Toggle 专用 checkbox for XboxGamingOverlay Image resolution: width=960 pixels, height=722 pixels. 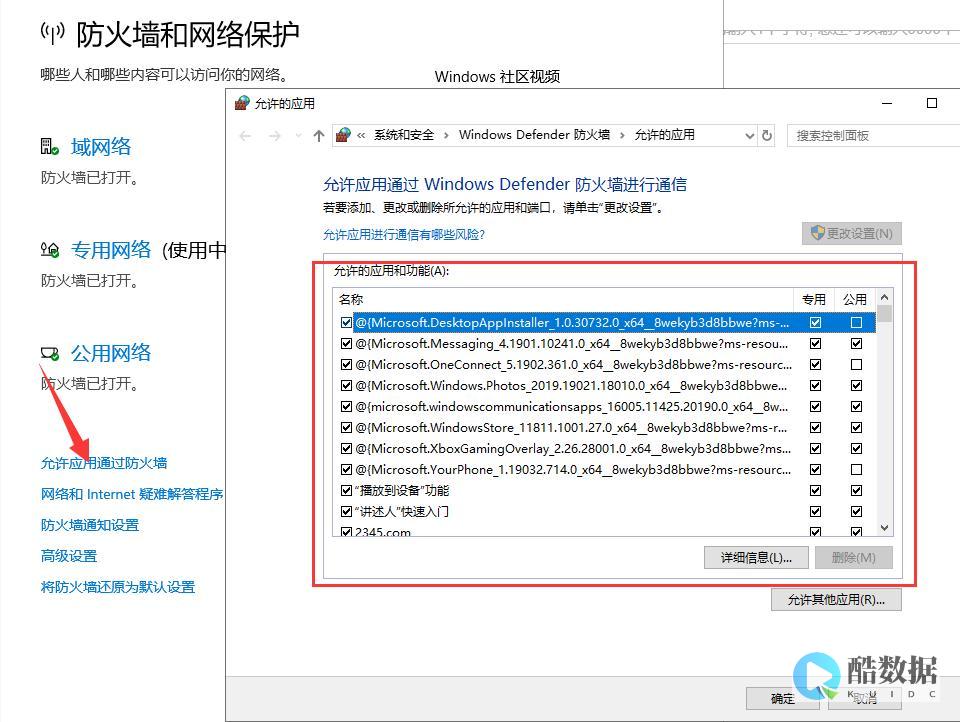[x=816, y=448]
